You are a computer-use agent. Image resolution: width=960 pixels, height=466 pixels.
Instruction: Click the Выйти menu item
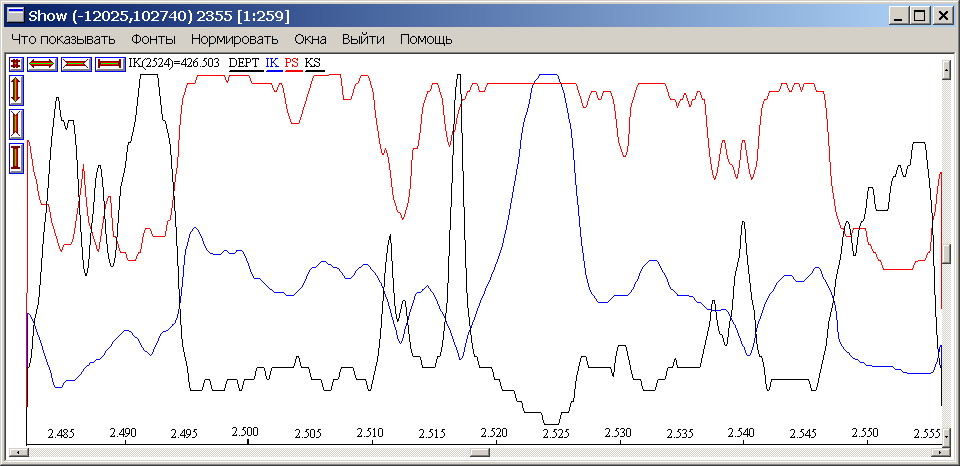click(x=363, y=40)
